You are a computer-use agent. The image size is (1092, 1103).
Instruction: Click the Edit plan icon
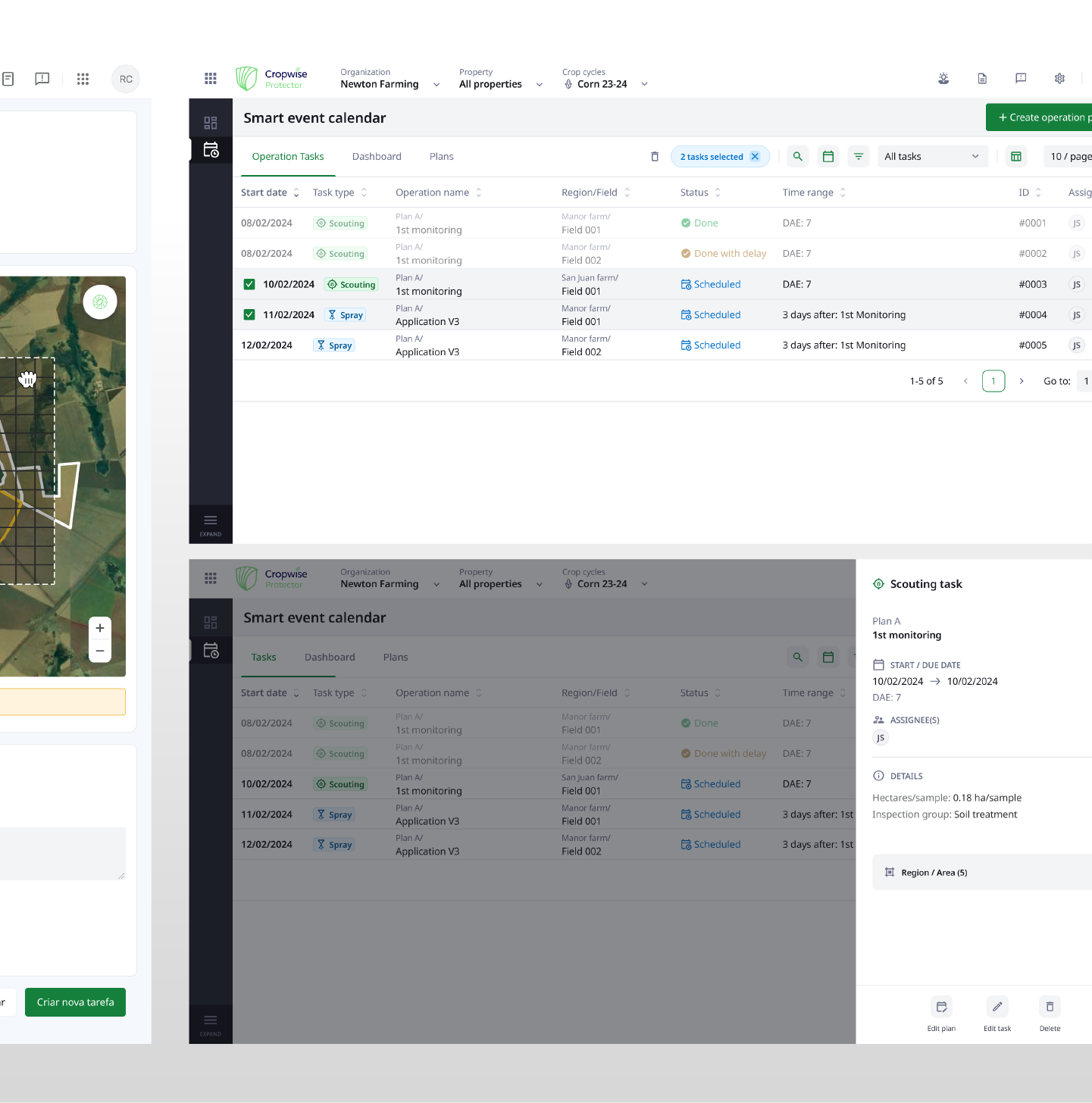click(x=941, y=1007)
